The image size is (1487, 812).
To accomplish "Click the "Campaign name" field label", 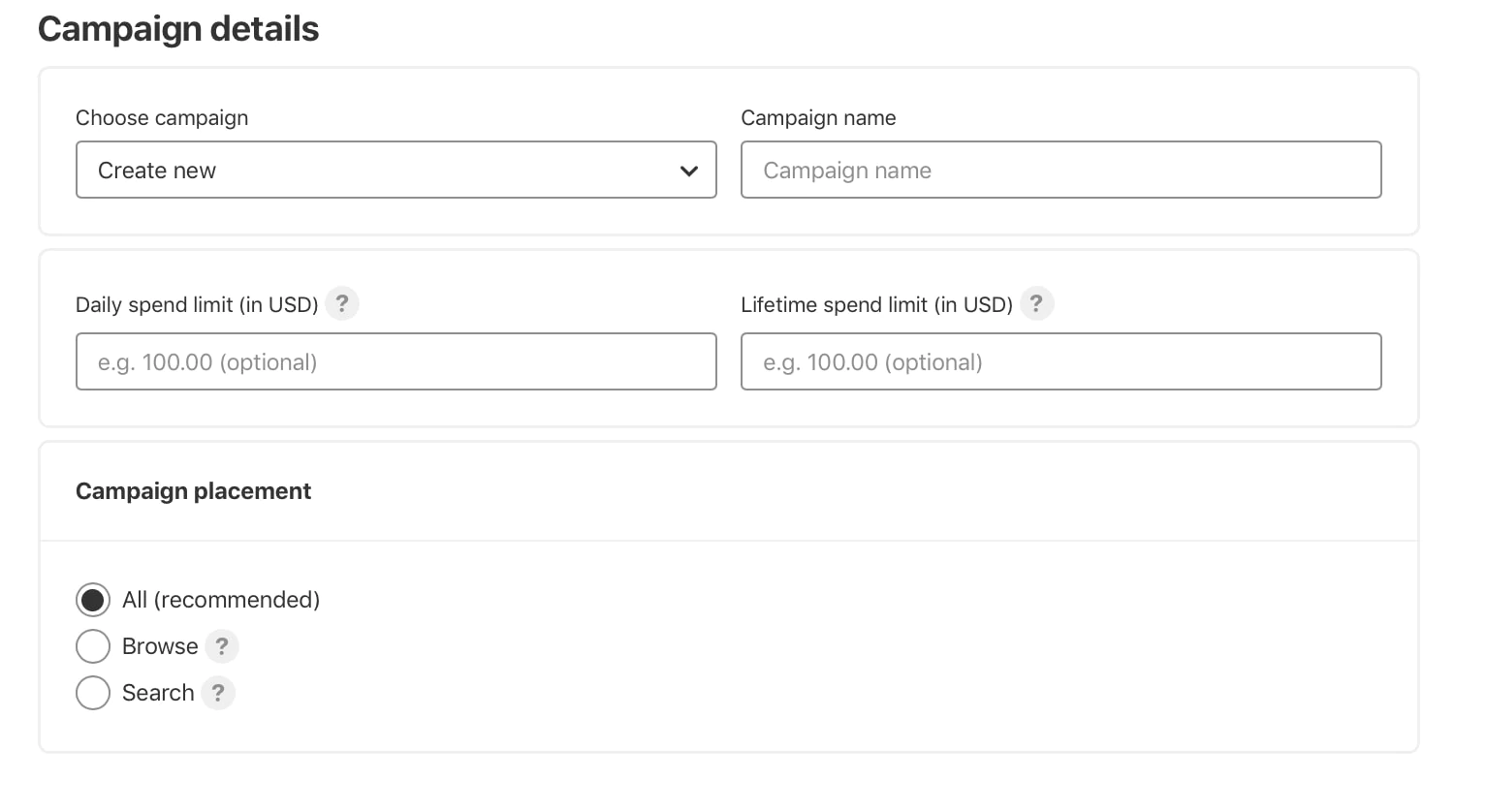I will coord(818,118).
